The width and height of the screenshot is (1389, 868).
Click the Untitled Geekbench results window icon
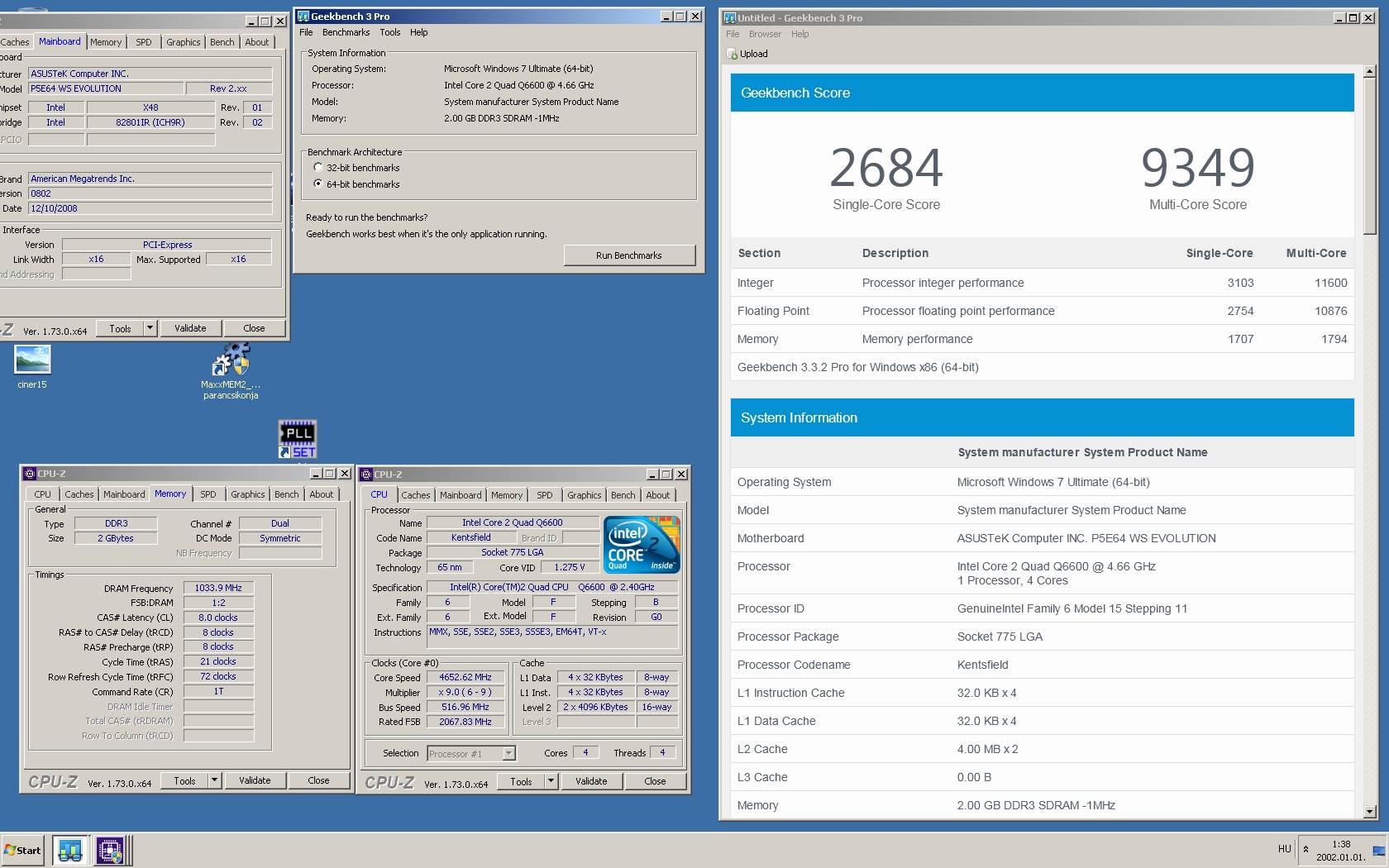click(730, 18)
